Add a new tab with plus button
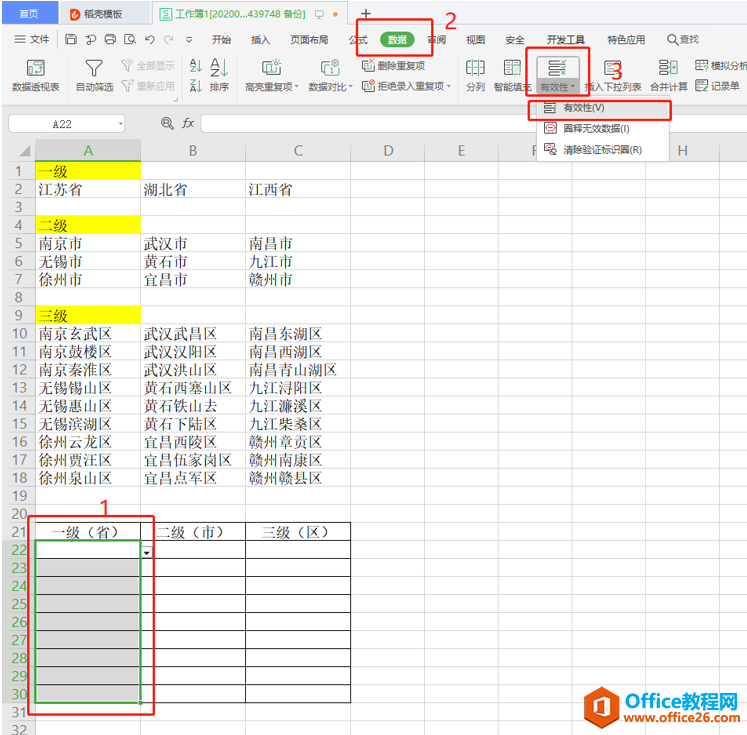This screenshot has width=747, height=735. click(366, 14)
